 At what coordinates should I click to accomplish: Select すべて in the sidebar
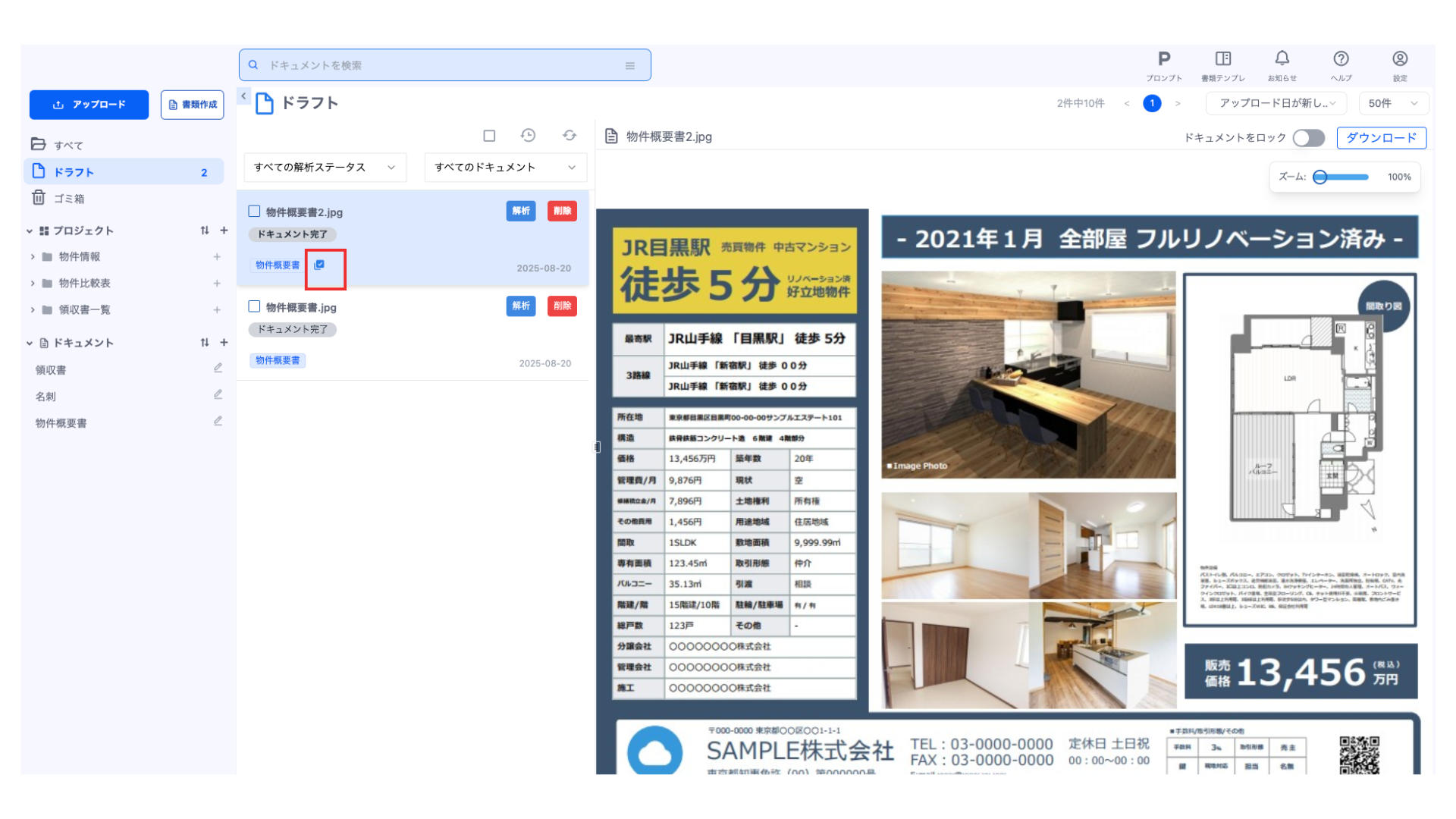68,145
